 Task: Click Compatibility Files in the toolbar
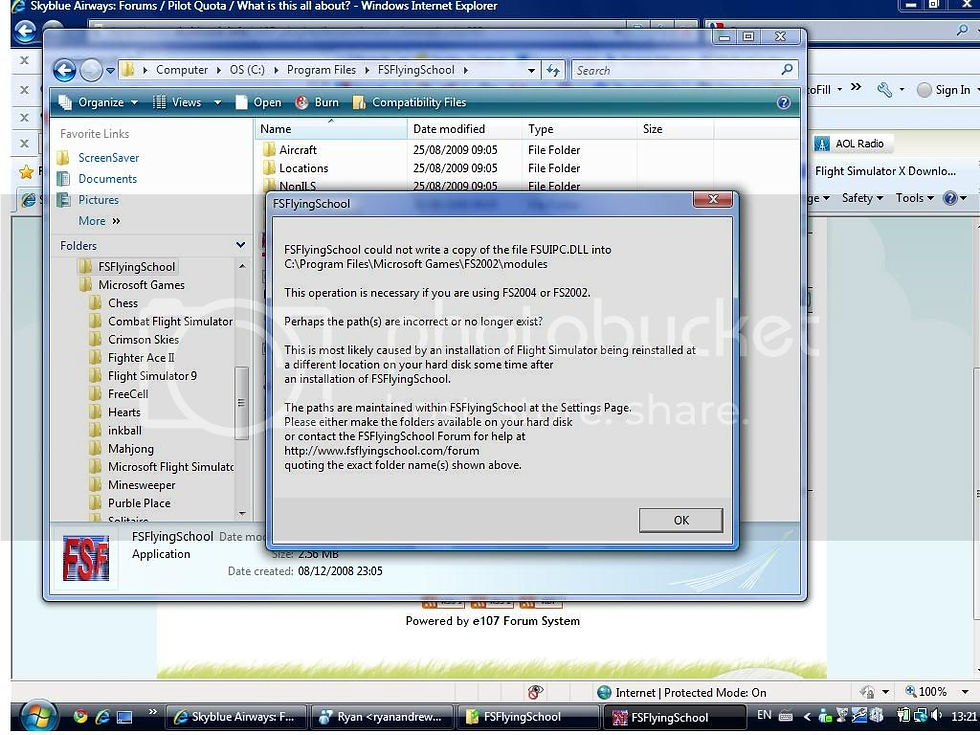(409, 102)
